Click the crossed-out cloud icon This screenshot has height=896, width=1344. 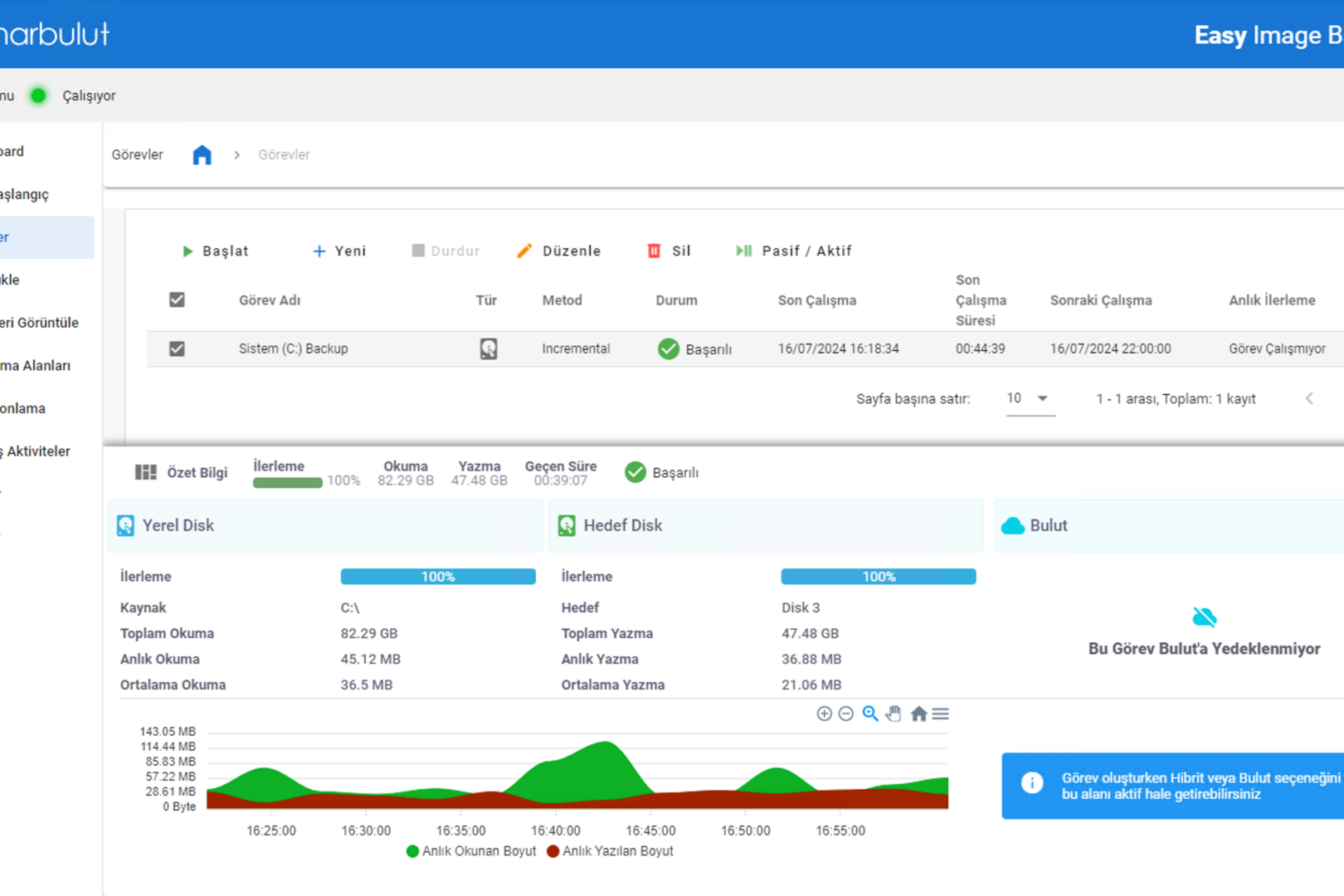1204,617
